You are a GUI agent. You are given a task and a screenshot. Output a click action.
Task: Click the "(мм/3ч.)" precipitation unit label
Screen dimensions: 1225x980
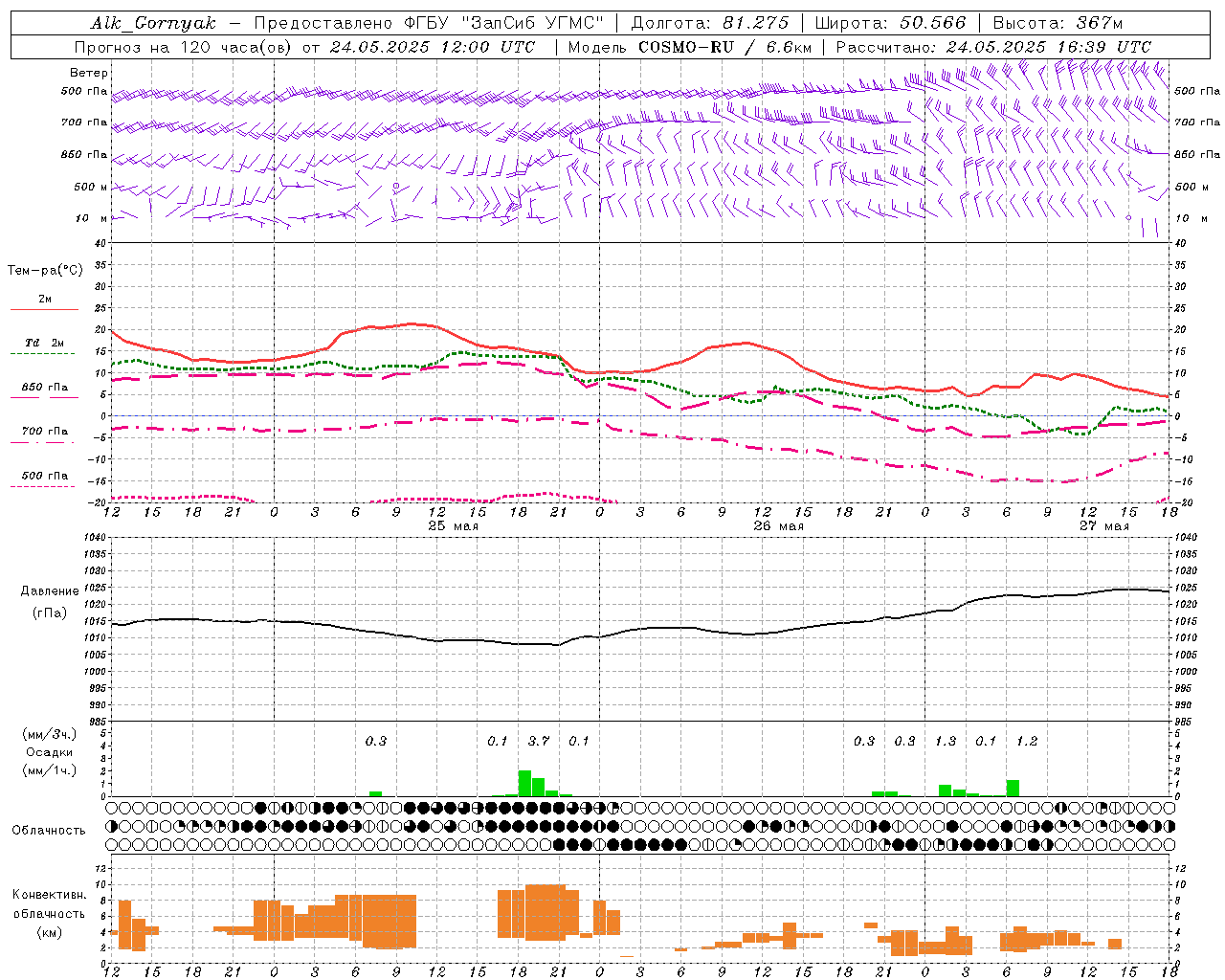pos(50,734)
